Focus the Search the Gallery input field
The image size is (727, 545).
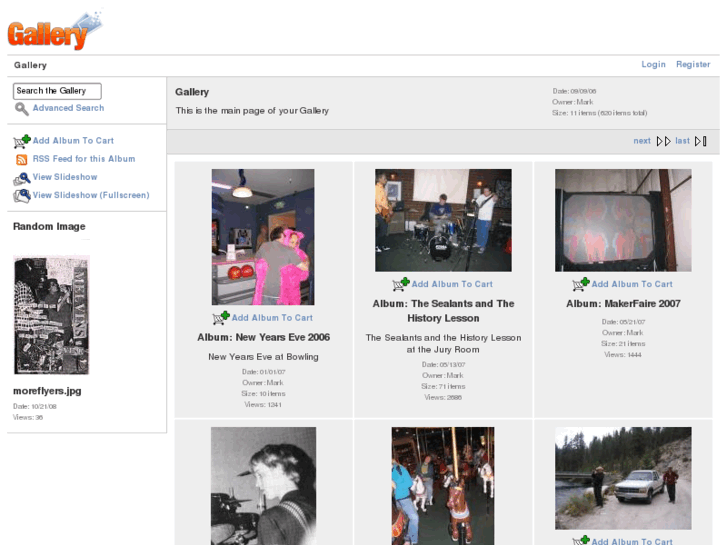coord(57,91)
